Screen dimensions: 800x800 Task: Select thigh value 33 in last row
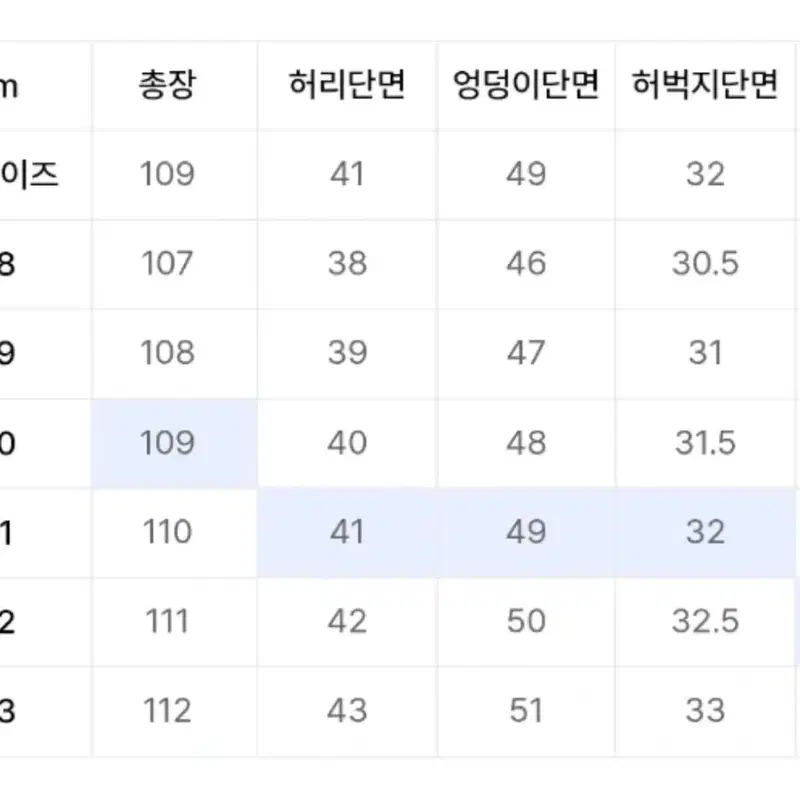(x=705, y=711)
